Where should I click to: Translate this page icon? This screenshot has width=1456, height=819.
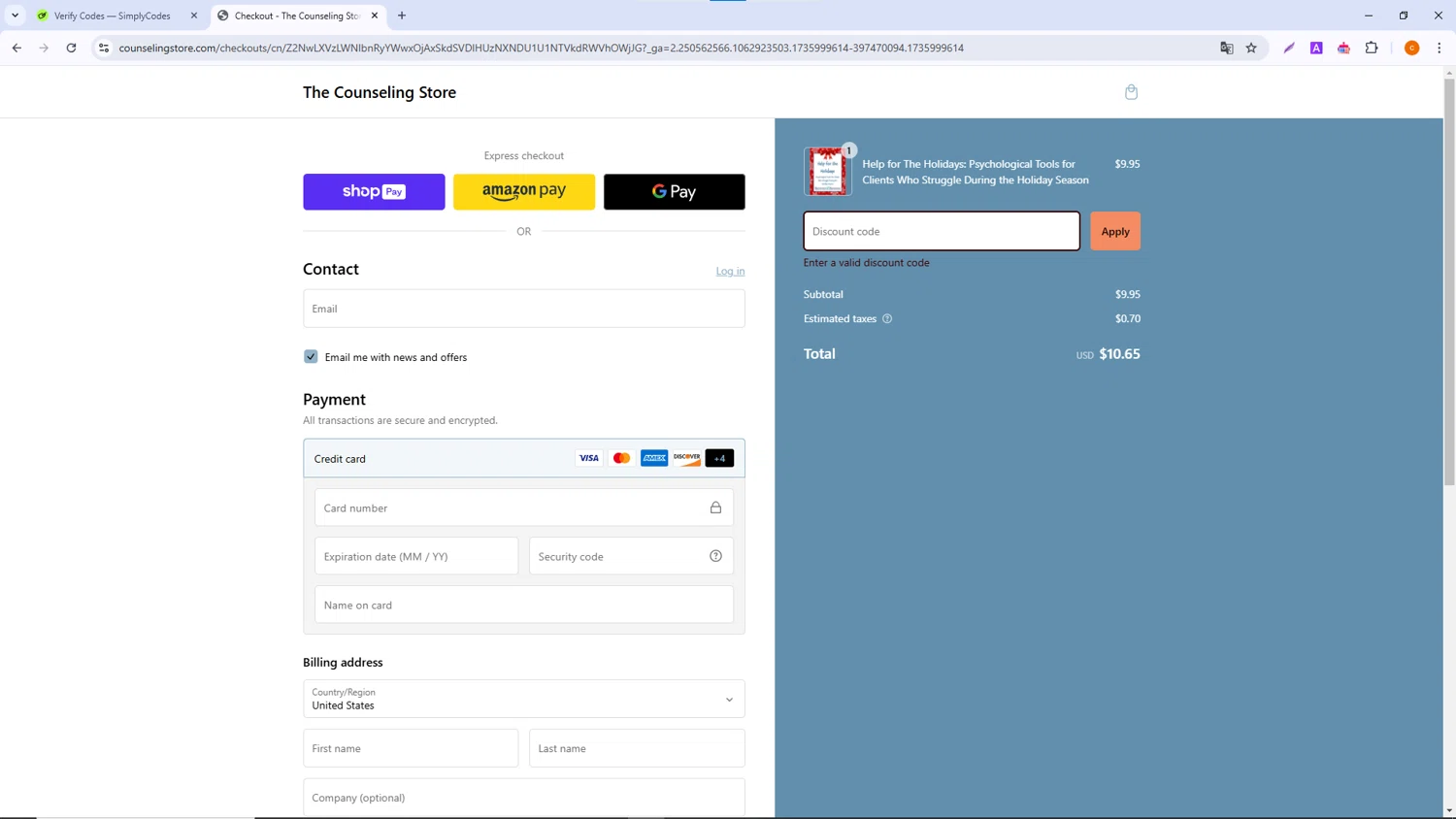[x=1226, y=48]
